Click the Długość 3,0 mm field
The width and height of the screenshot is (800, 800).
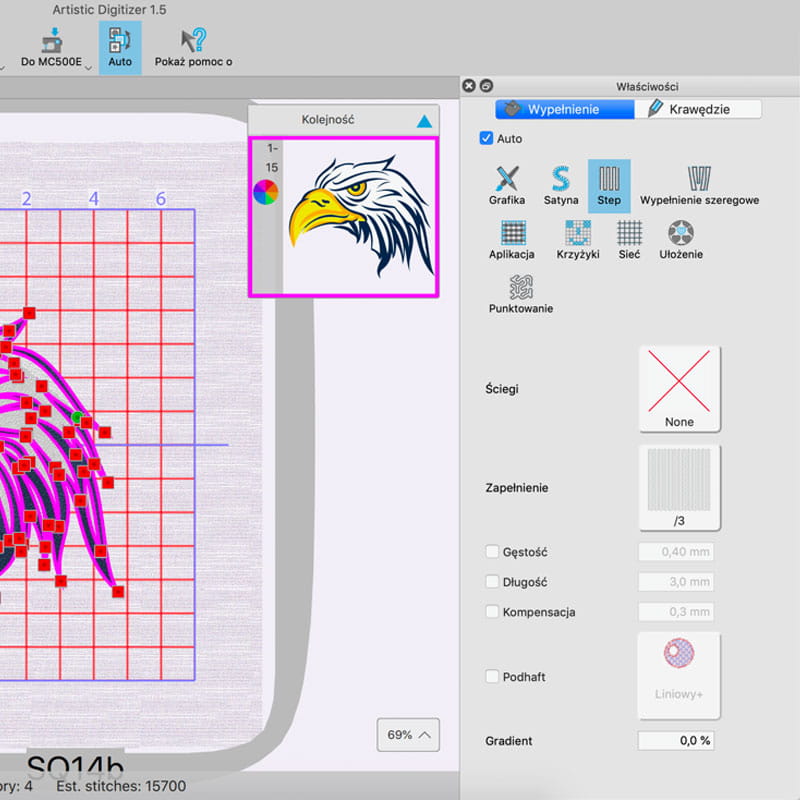[x=676, y=582]
